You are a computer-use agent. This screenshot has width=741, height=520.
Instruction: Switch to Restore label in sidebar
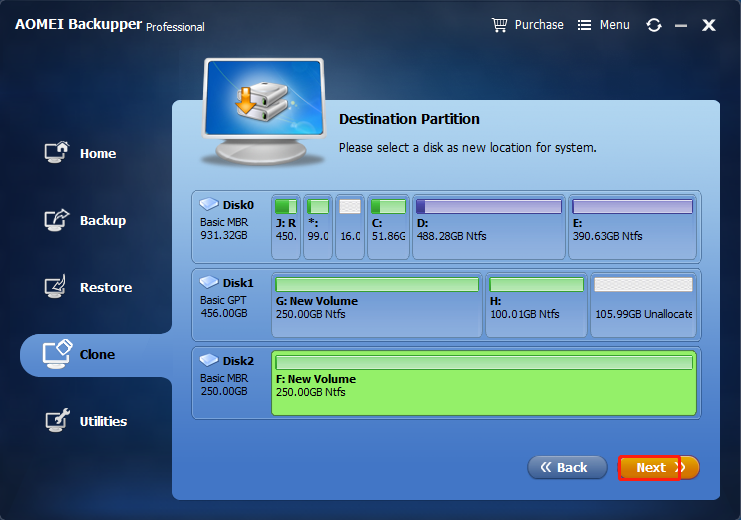[x=106, y=287]
